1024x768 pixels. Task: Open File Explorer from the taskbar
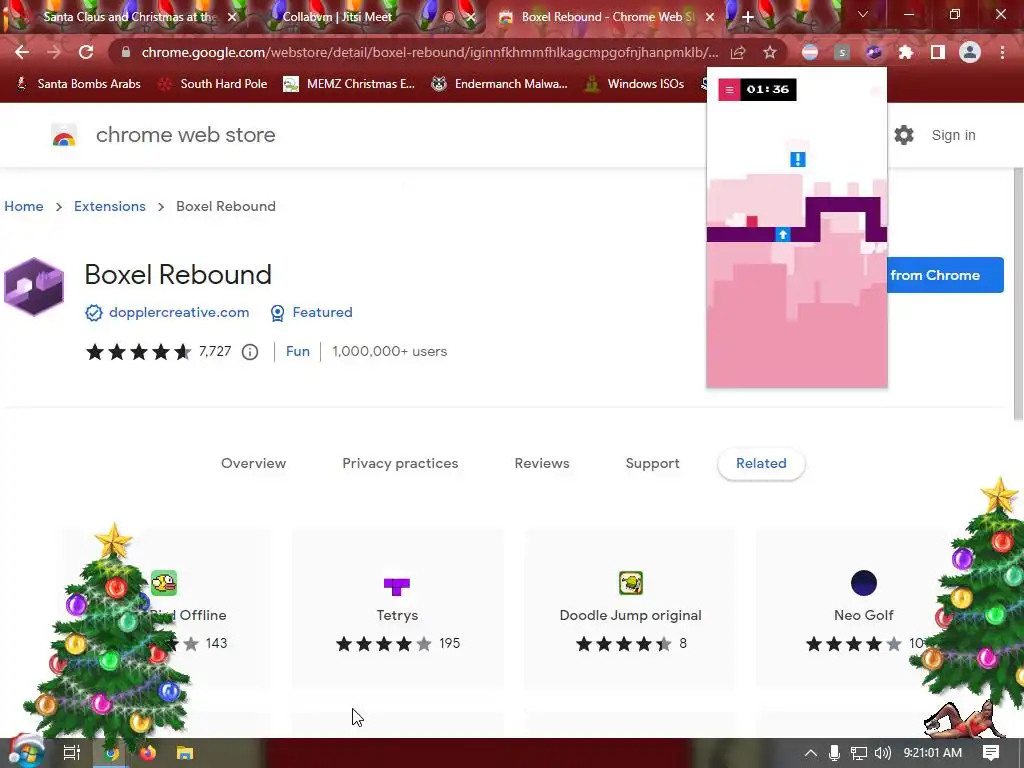pos(185,753)
